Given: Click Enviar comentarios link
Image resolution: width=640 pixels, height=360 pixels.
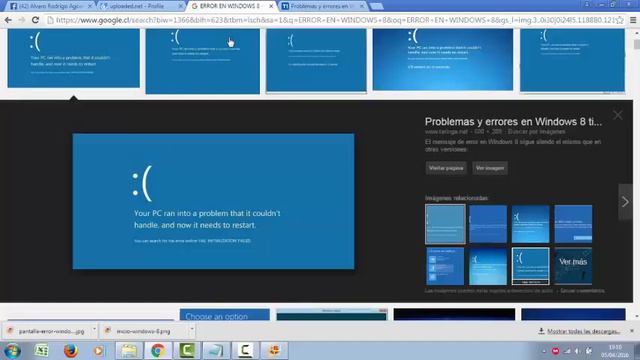Looking at the screenshot, I should pos(582,291).
